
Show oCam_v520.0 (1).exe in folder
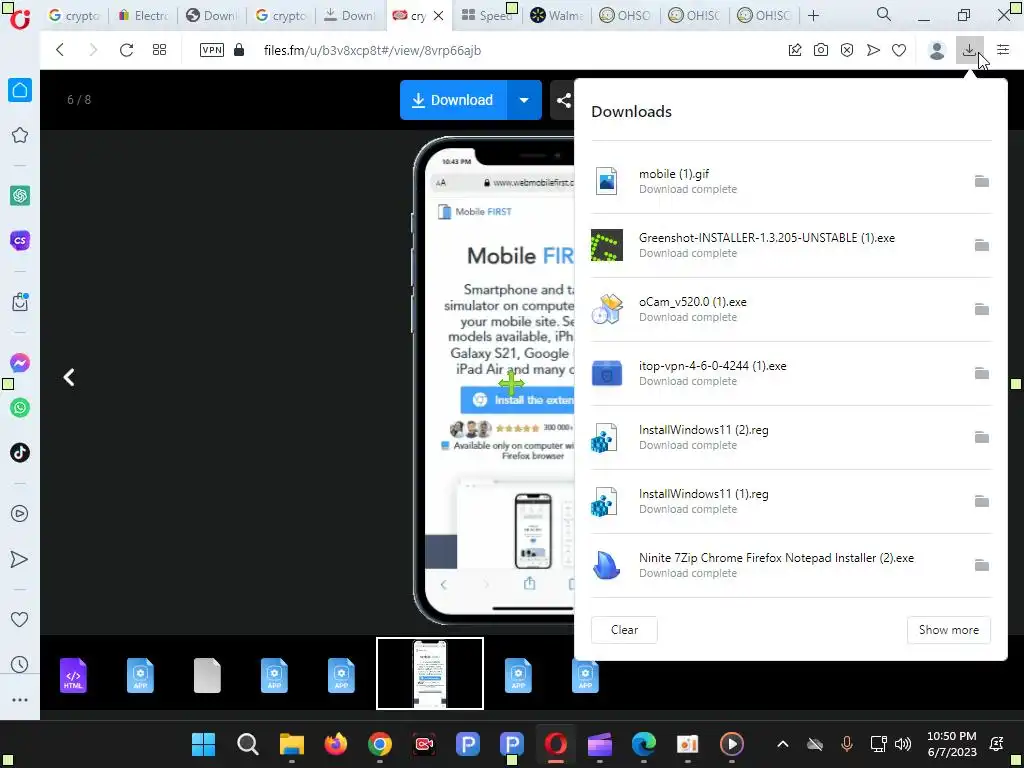(x=982, y=309)
